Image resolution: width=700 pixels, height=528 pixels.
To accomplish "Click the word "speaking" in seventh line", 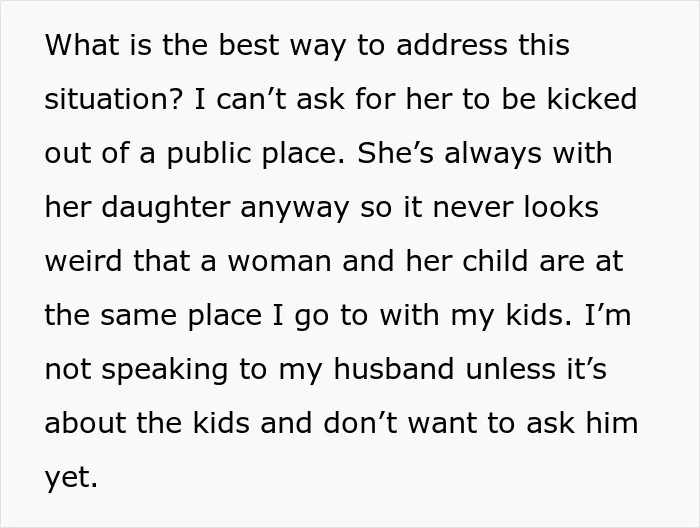I will coord(165,371).
